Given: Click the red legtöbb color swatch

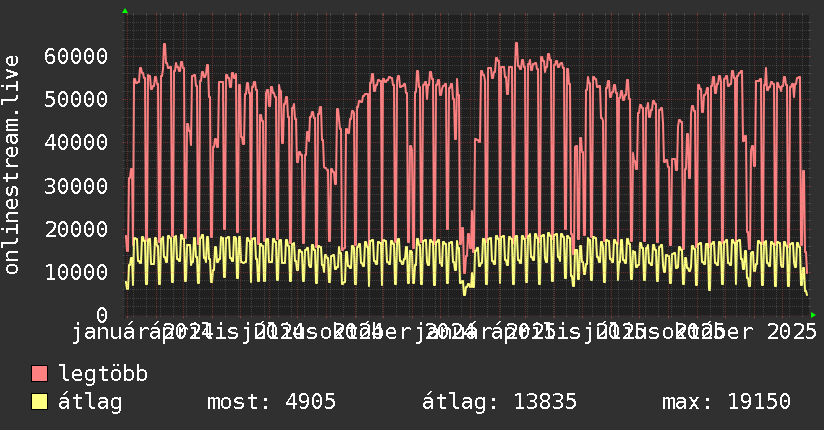Looking at the screenshot, I should coord(40,374).
